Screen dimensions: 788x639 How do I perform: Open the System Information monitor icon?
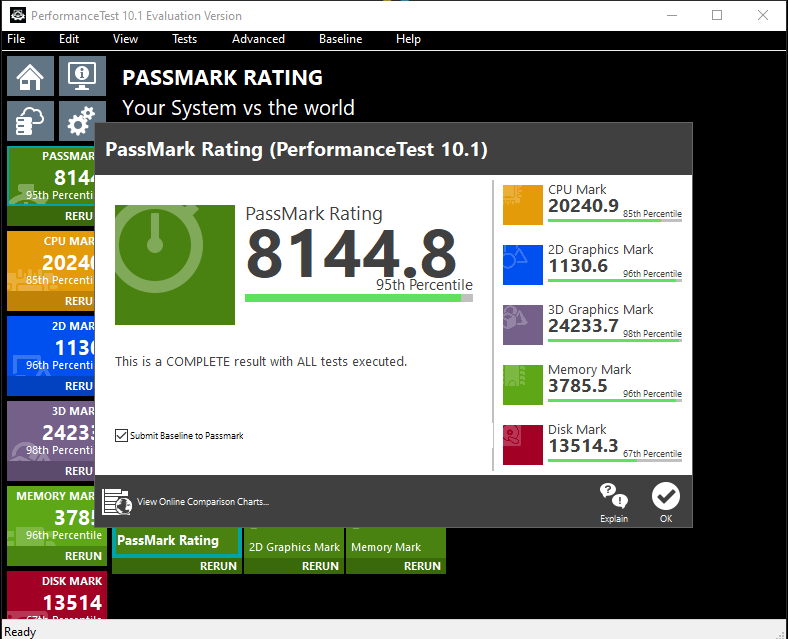click(82, 76)
